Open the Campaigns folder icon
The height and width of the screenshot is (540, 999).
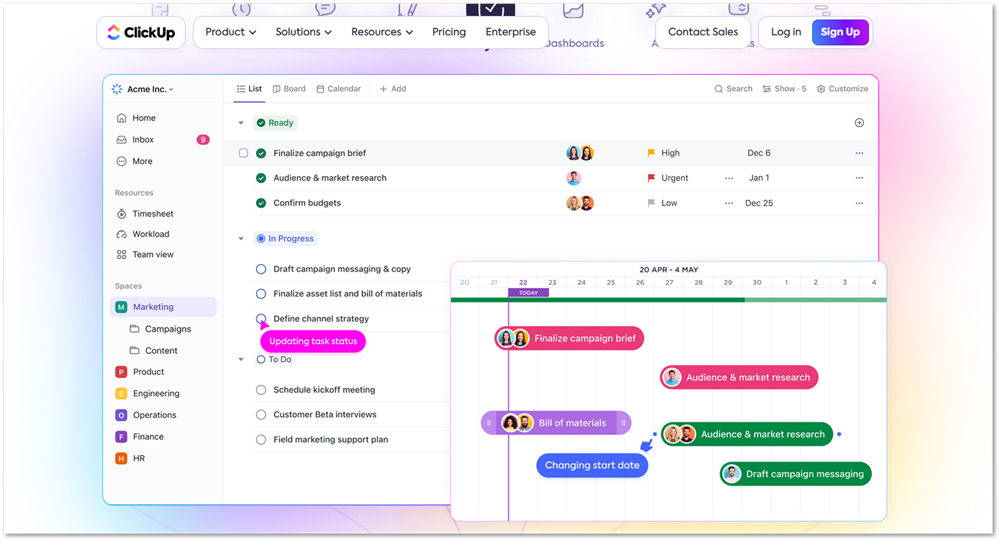pyautogui.click(x=134, y=329)
